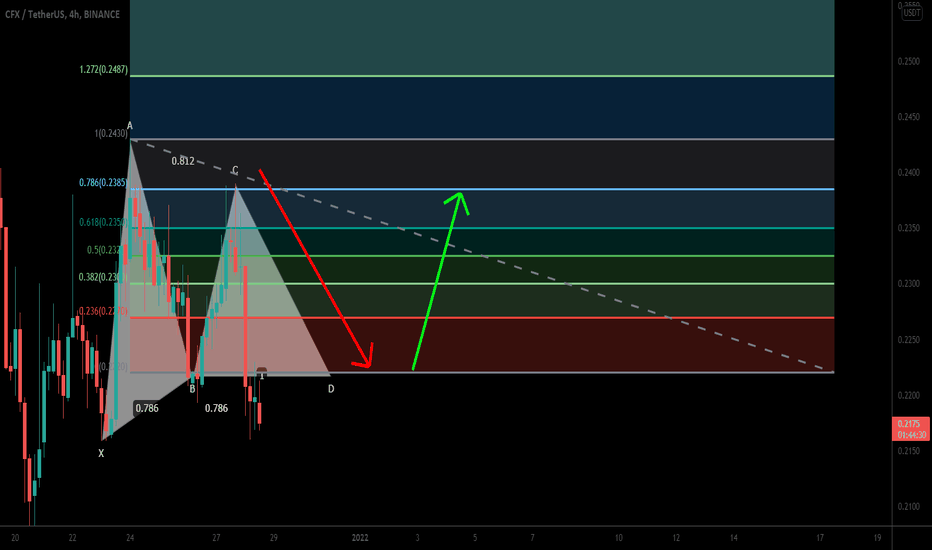Click the 0.786 ratio label between X and B

[x=147, y=408]
